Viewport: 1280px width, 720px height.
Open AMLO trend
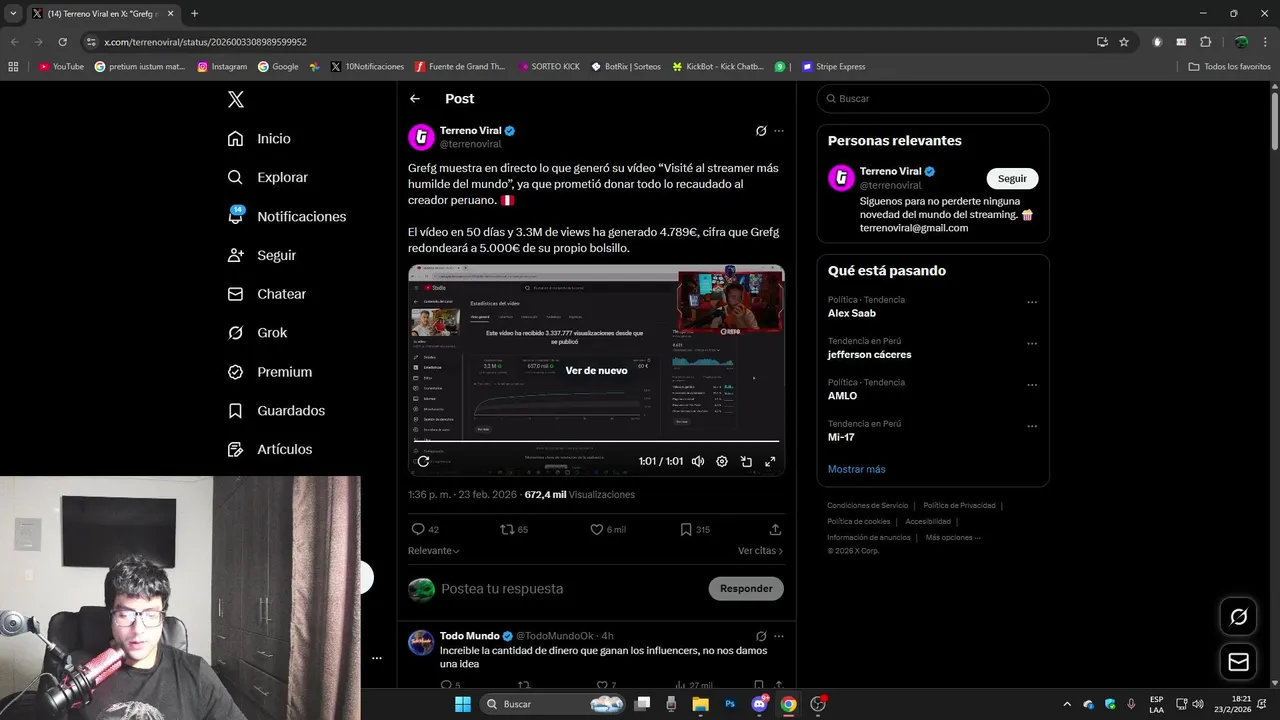pos(842,396)
